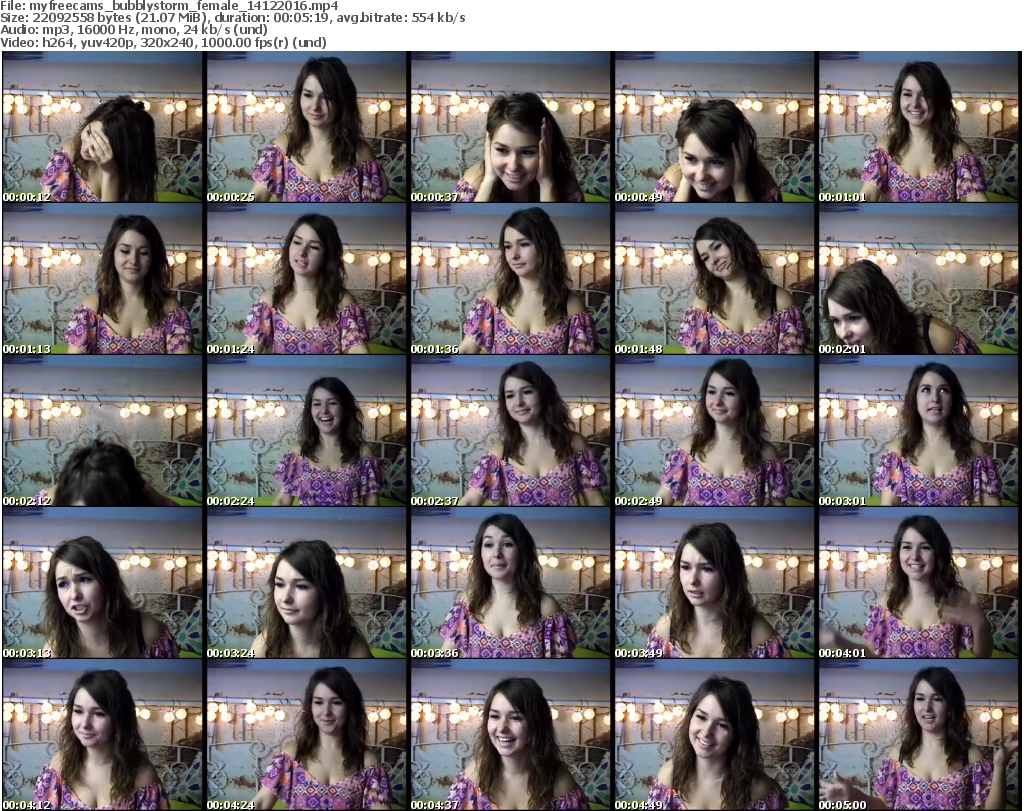The width and height of the screenshot is (1024, 811).
Task: Select the thumbnail frame at 00:01:48
Action: 714,279
